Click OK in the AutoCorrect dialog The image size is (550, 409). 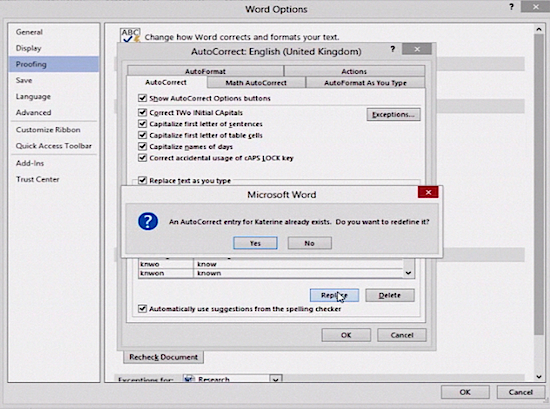(x=346, y=335)
